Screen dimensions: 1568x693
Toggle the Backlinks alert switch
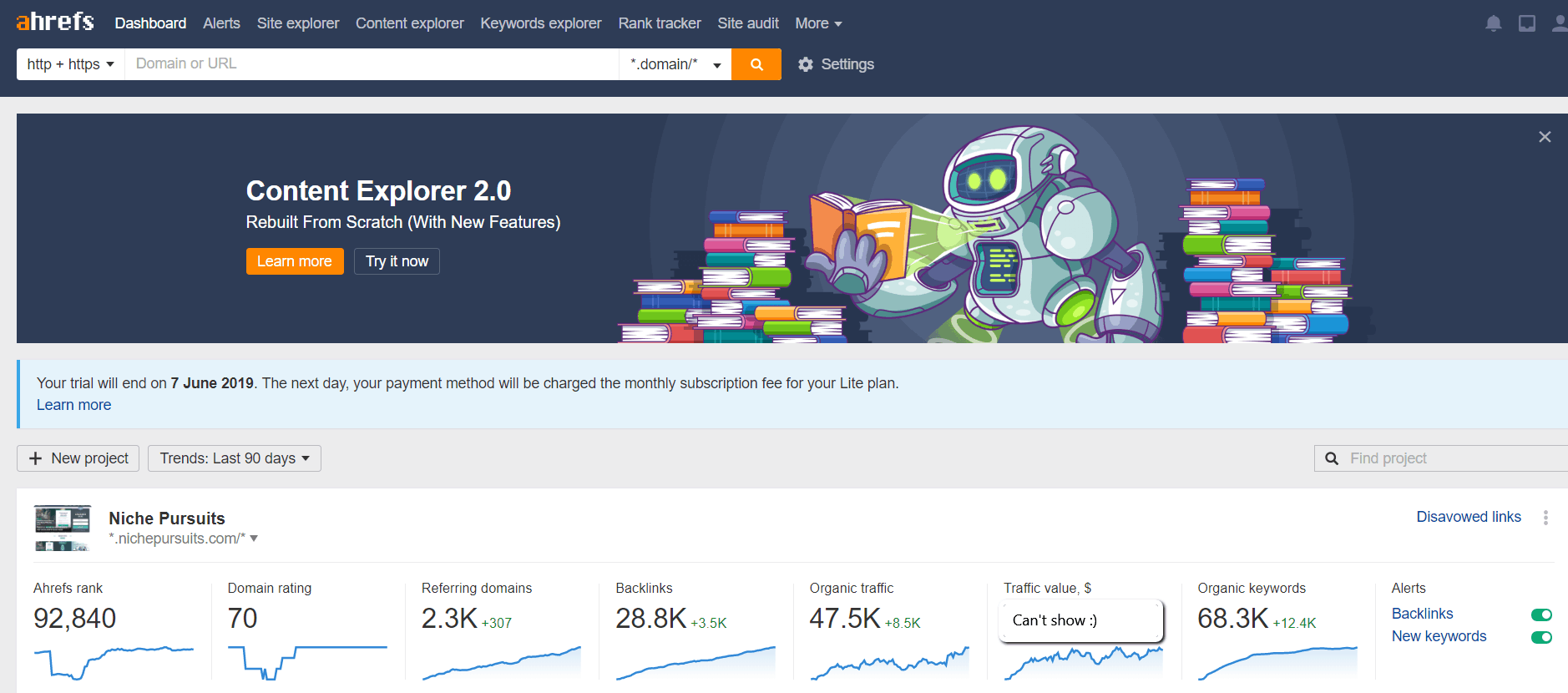tap(1541, 615)
